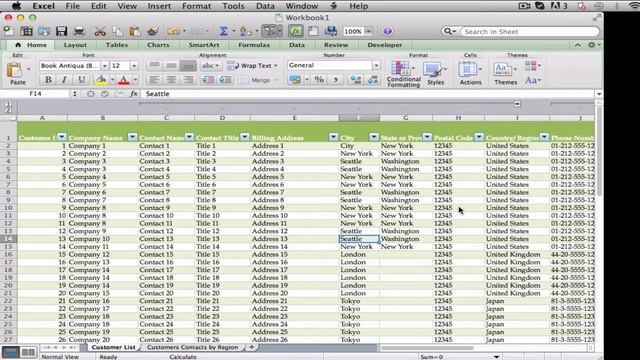This screenshot has width=640, height=360.
Task: Apply the red font color
Action: coord(124,80)
